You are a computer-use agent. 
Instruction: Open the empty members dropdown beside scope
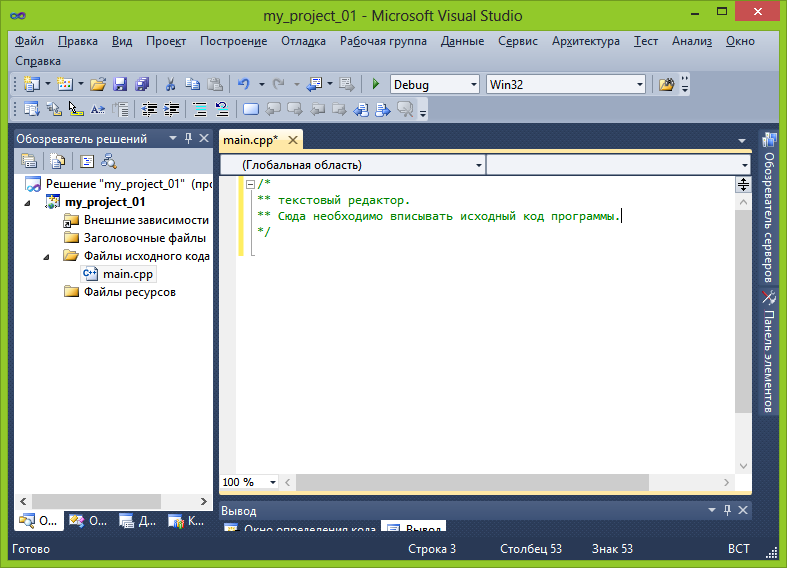click(618, 165)
